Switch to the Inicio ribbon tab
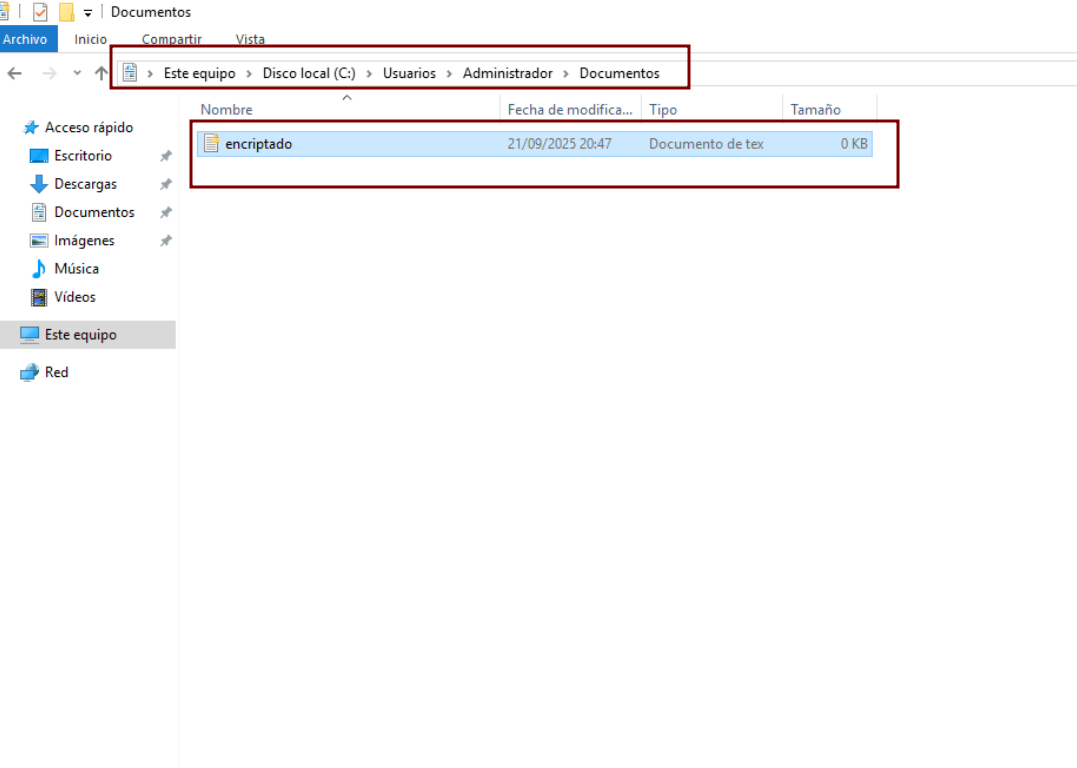 tap(91, 39)
